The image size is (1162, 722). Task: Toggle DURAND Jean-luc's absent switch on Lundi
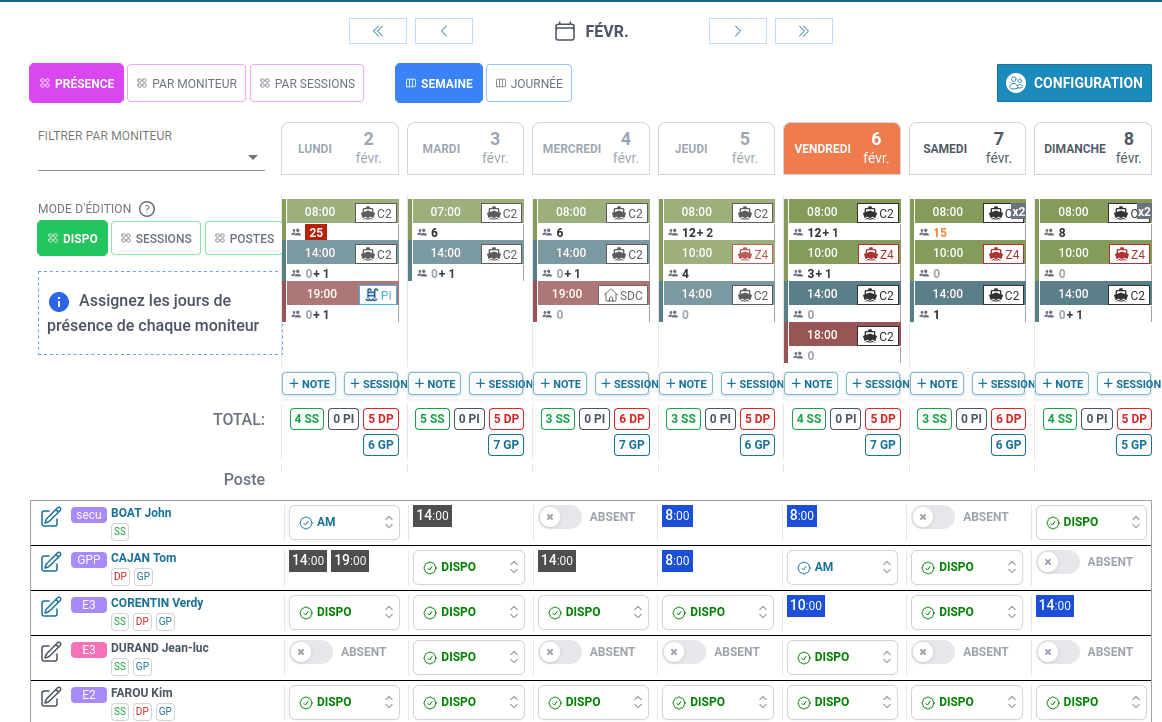pyautogui.click(x=311, y=652)
